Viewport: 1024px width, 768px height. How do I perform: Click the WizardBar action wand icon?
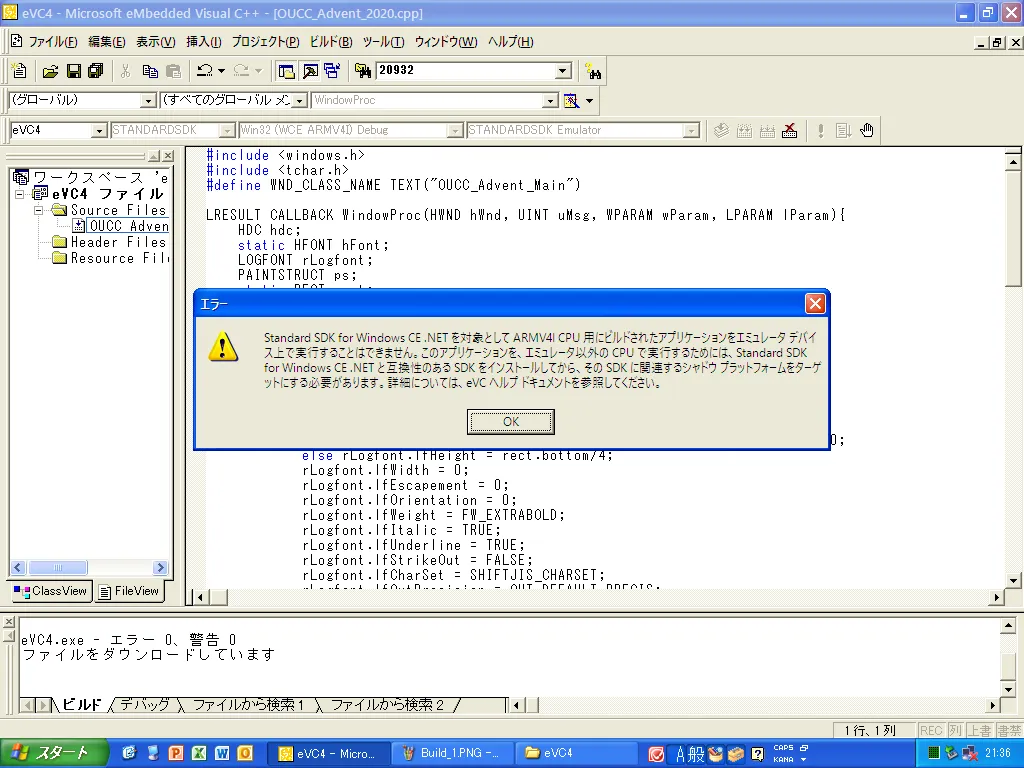point(571,101)
